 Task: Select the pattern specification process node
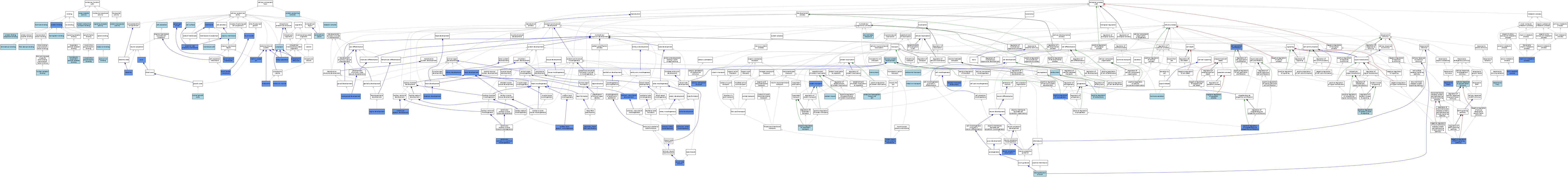pos(600,47)
